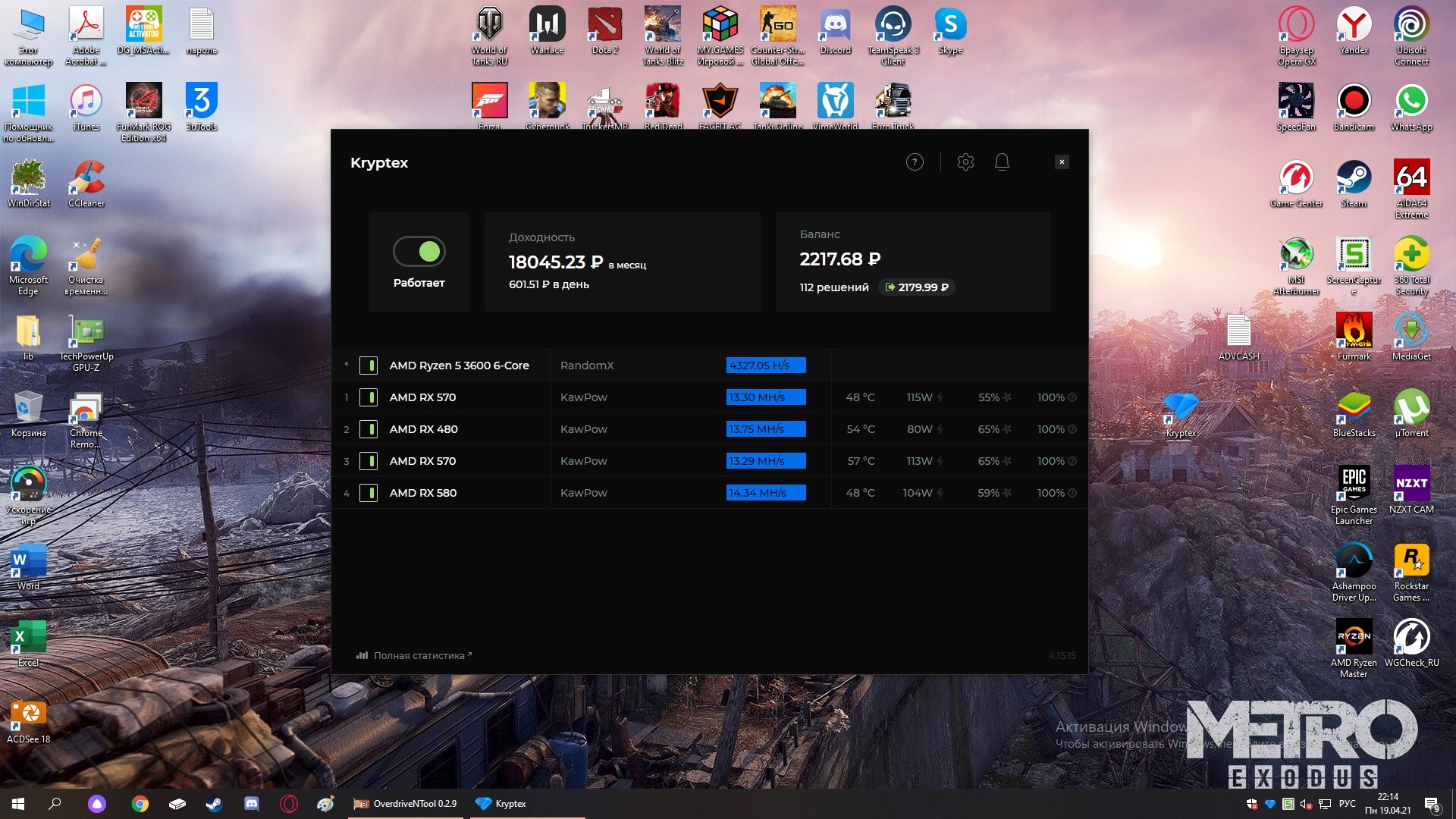The image size is (1456, 819).
Task: Click 100% info icon on first RX 570
Action: click(x=1072, y=397)
